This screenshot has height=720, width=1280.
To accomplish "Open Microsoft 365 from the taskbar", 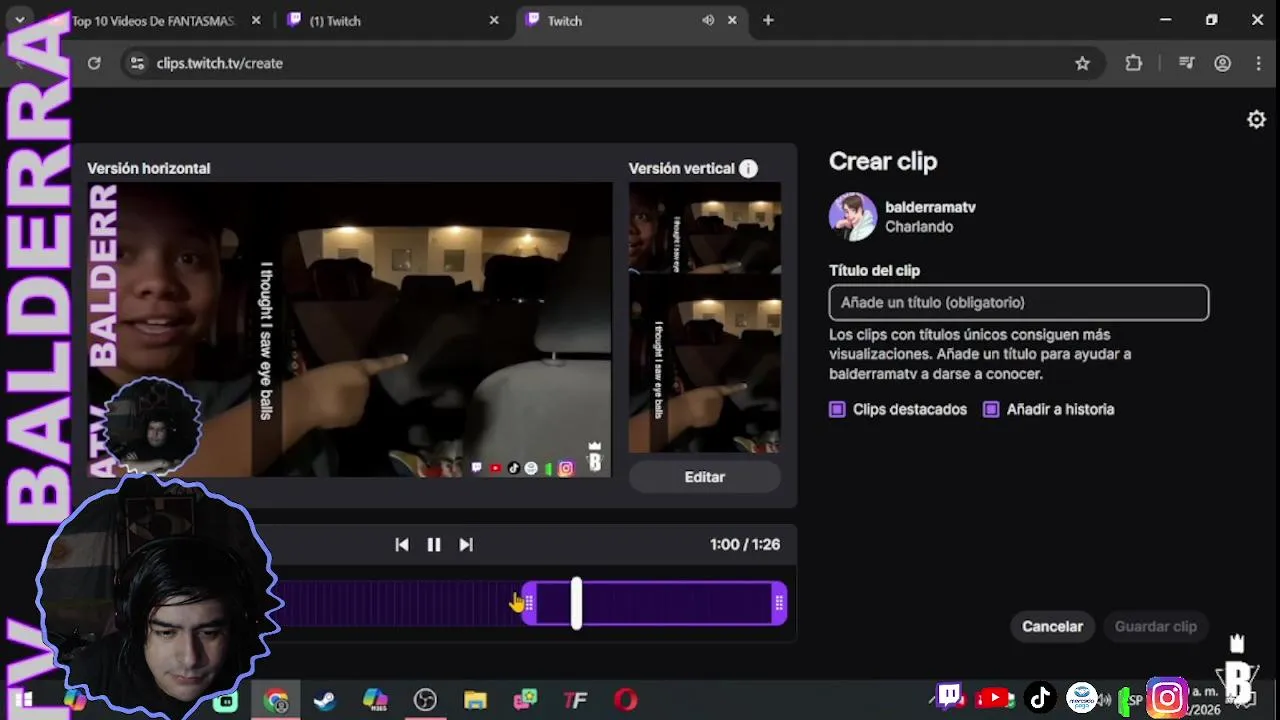I will coord(375,699).
